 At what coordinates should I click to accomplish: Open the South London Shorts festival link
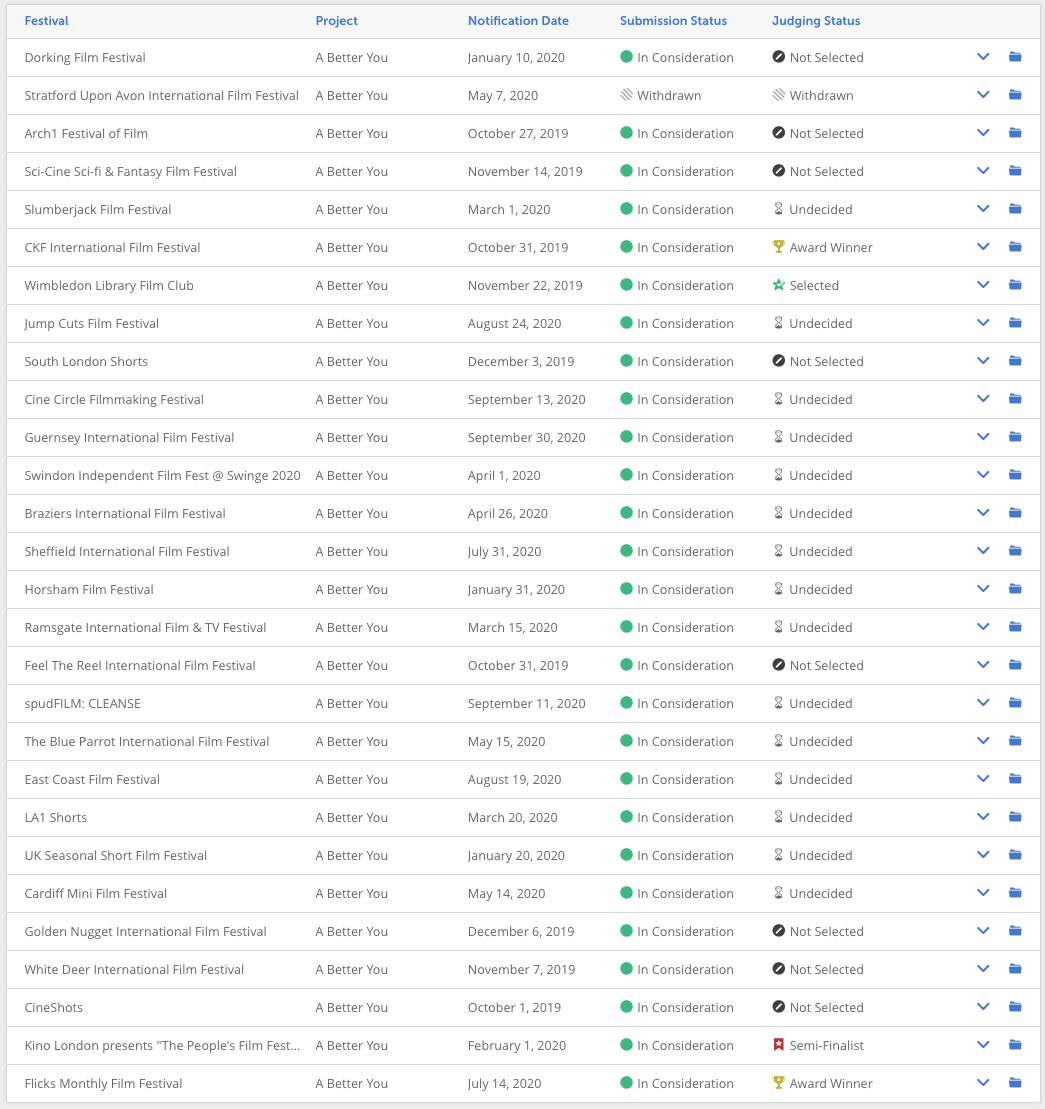point(86,361)
